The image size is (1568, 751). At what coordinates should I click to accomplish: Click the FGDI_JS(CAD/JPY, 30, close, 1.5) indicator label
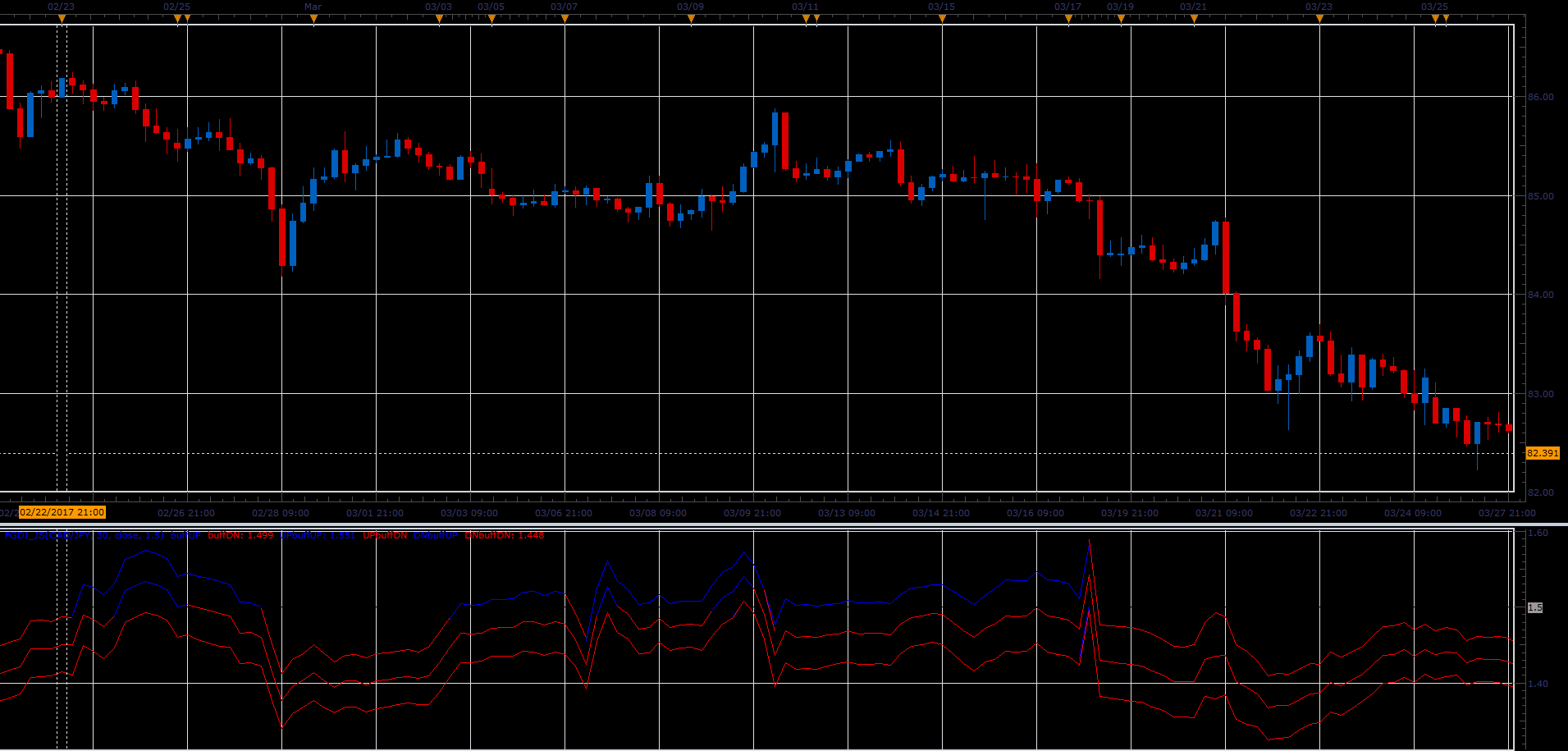85,535
